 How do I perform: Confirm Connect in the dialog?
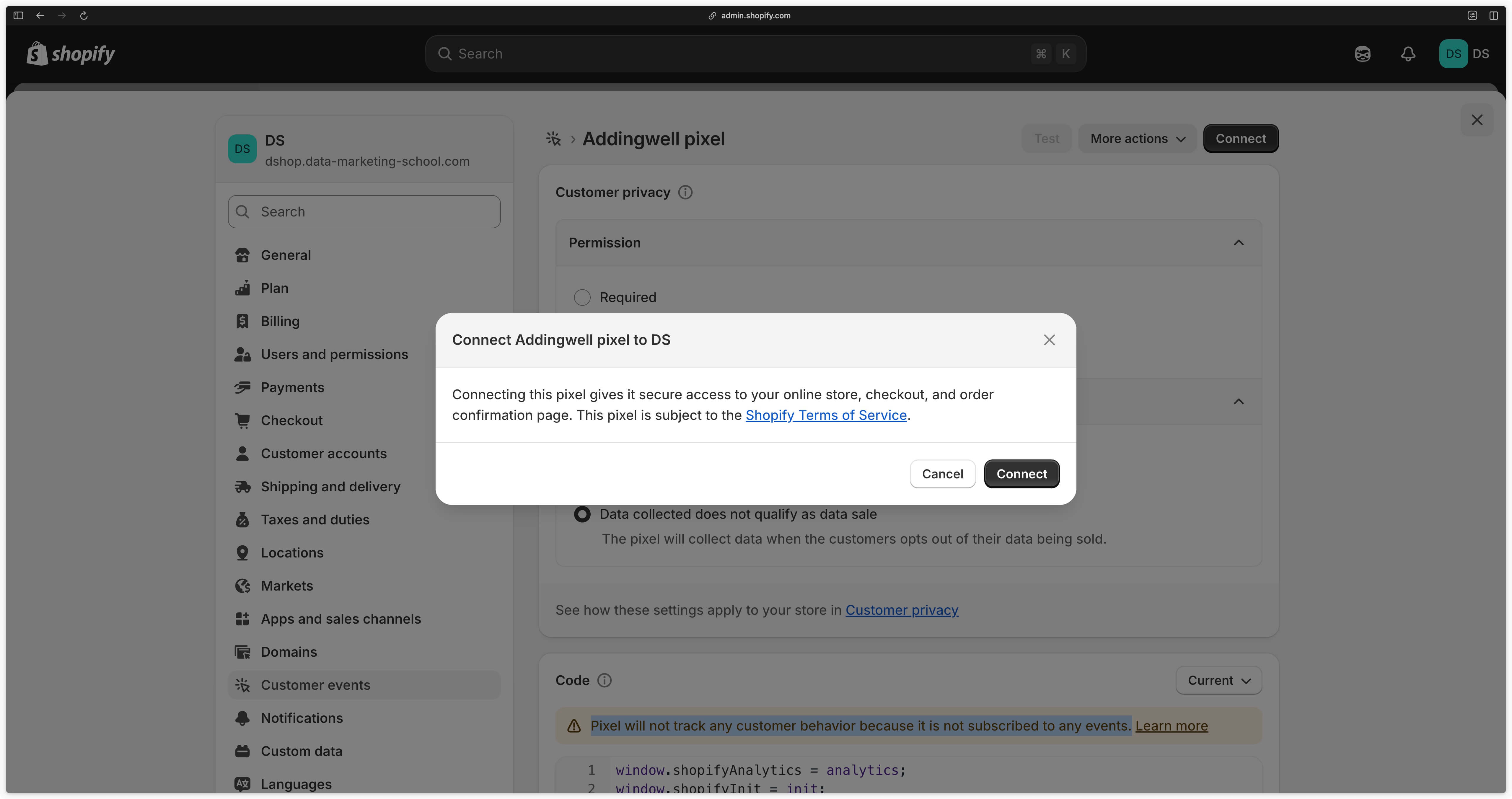1021,474
